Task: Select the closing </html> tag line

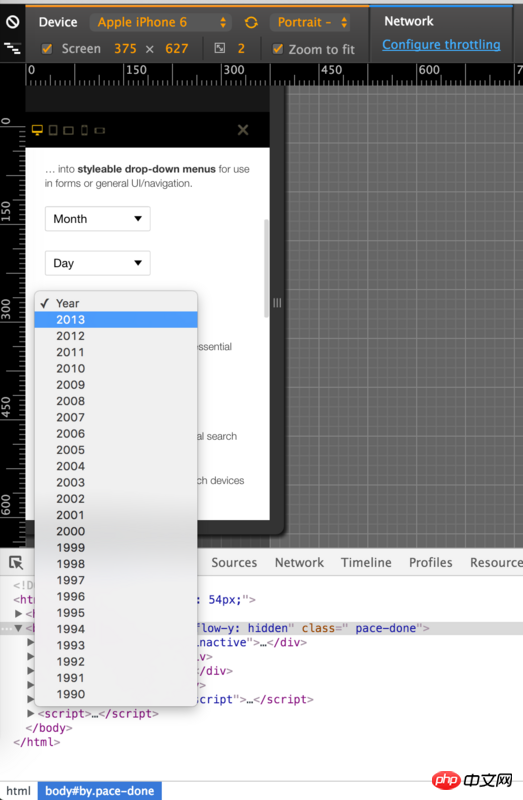Action: click(37, 742)
